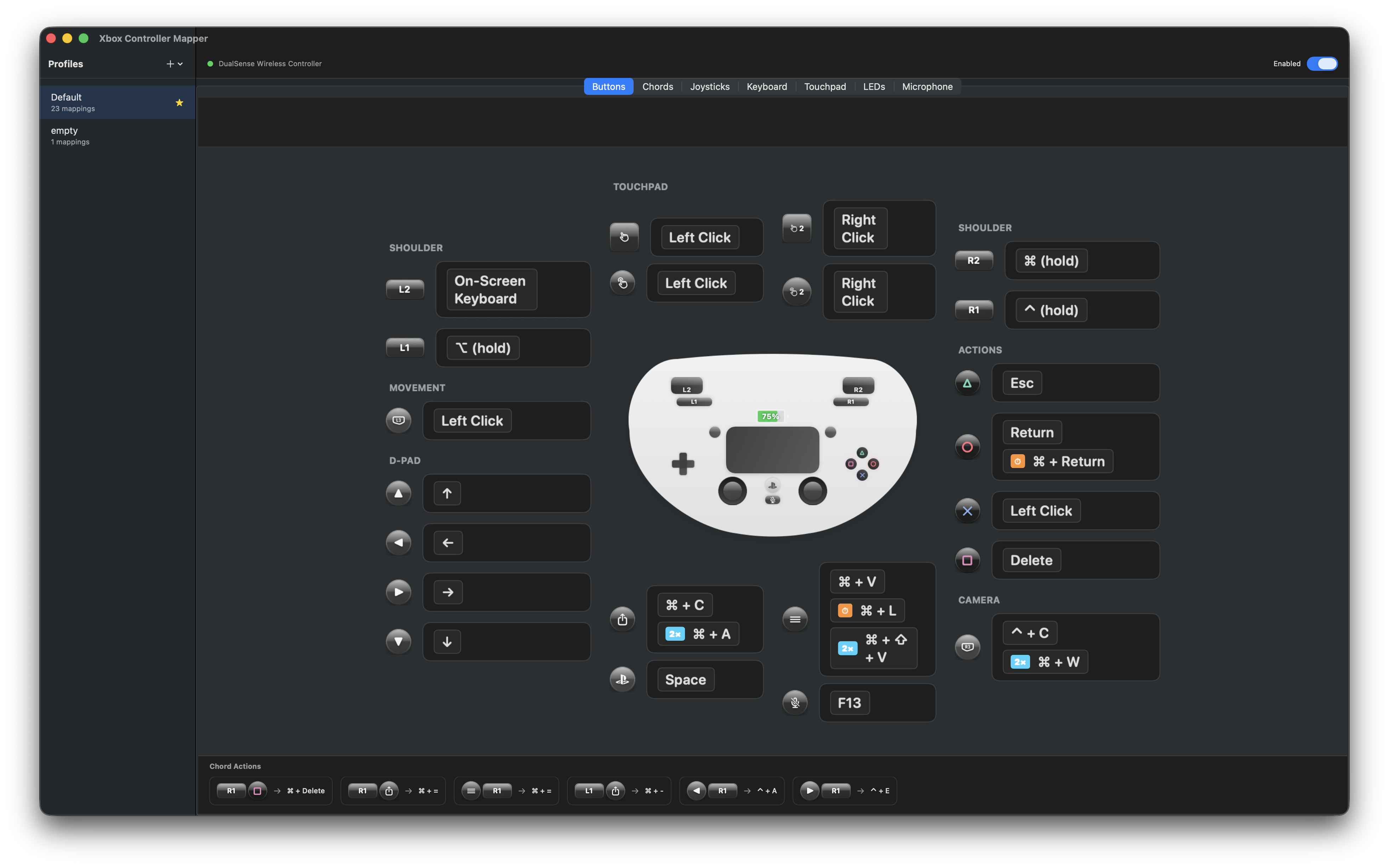The width and height of the screenshot is (1389, 868).
Task: Click the D-pad up arrow icon
Action: (398, 493)
